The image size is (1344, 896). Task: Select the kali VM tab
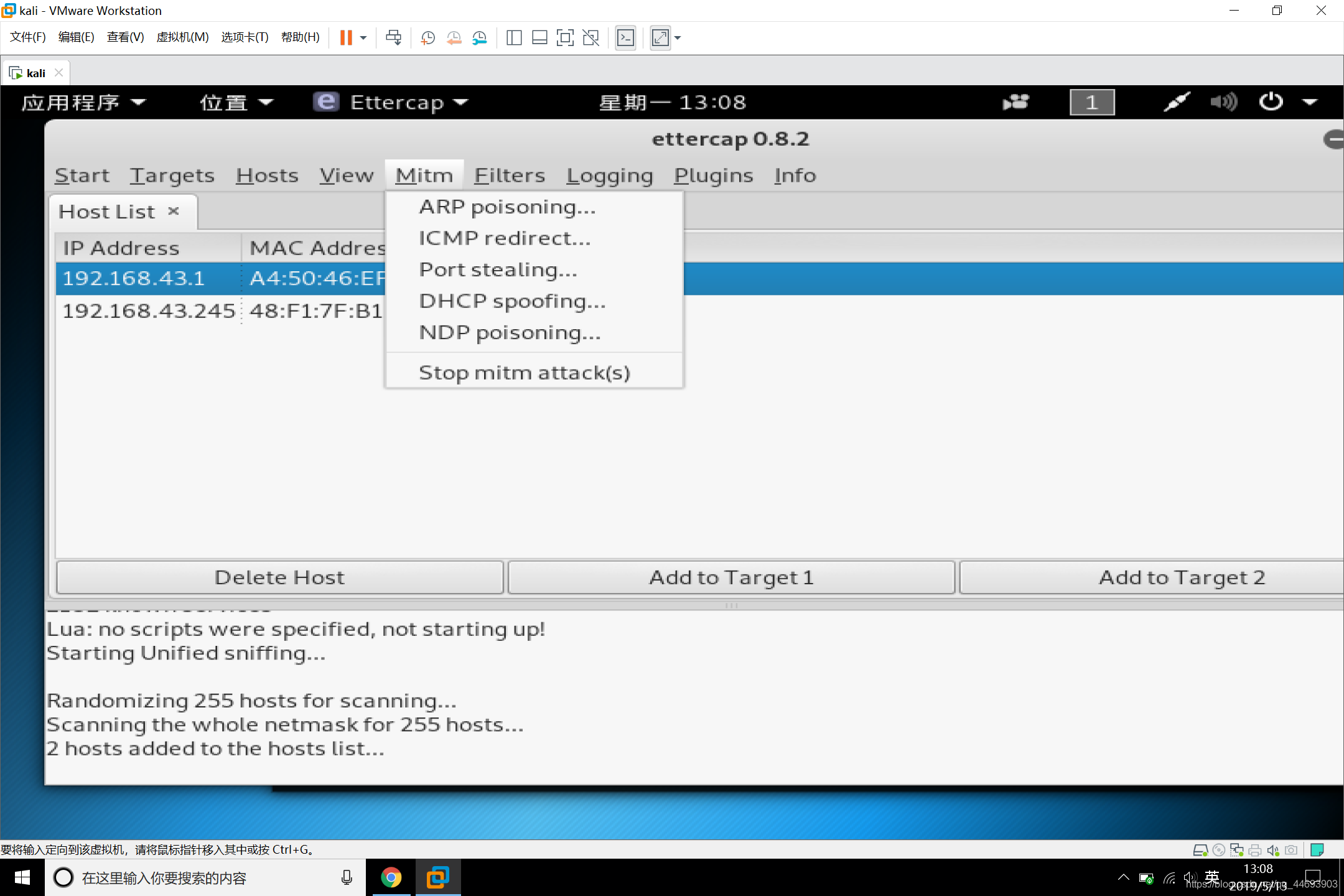click(35, 73)
